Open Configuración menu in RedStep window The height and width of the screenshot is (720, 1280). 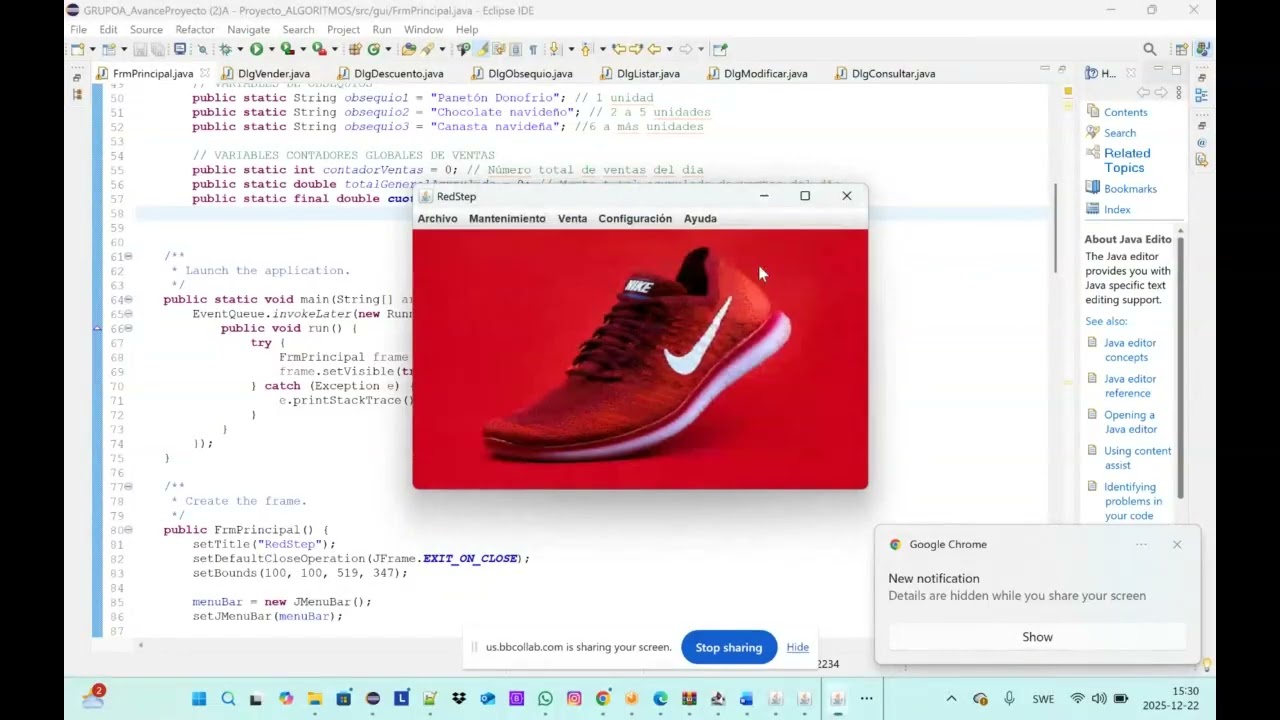(635, 219)
